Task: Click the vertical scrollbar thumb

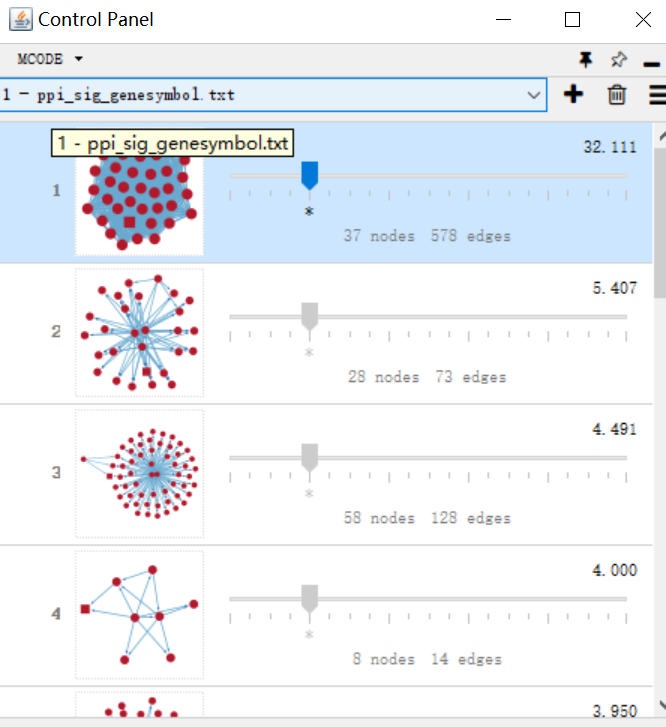Action: point(660,223)
